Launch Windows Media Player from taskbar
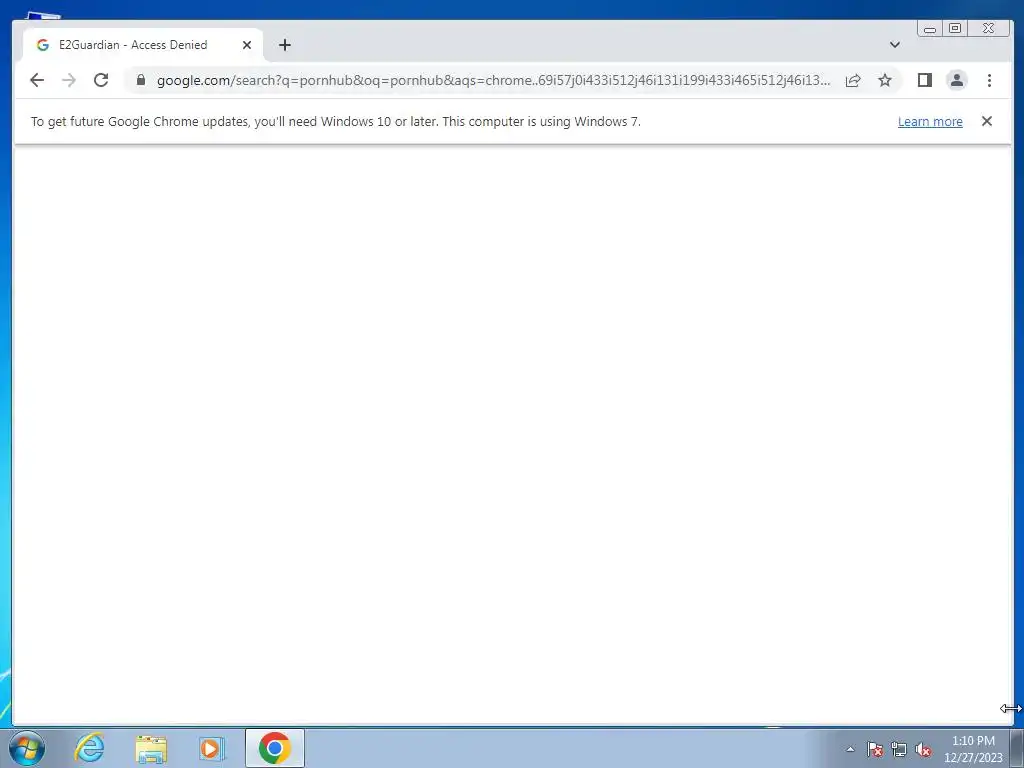1024x768 pixels. tap(212, 748)
